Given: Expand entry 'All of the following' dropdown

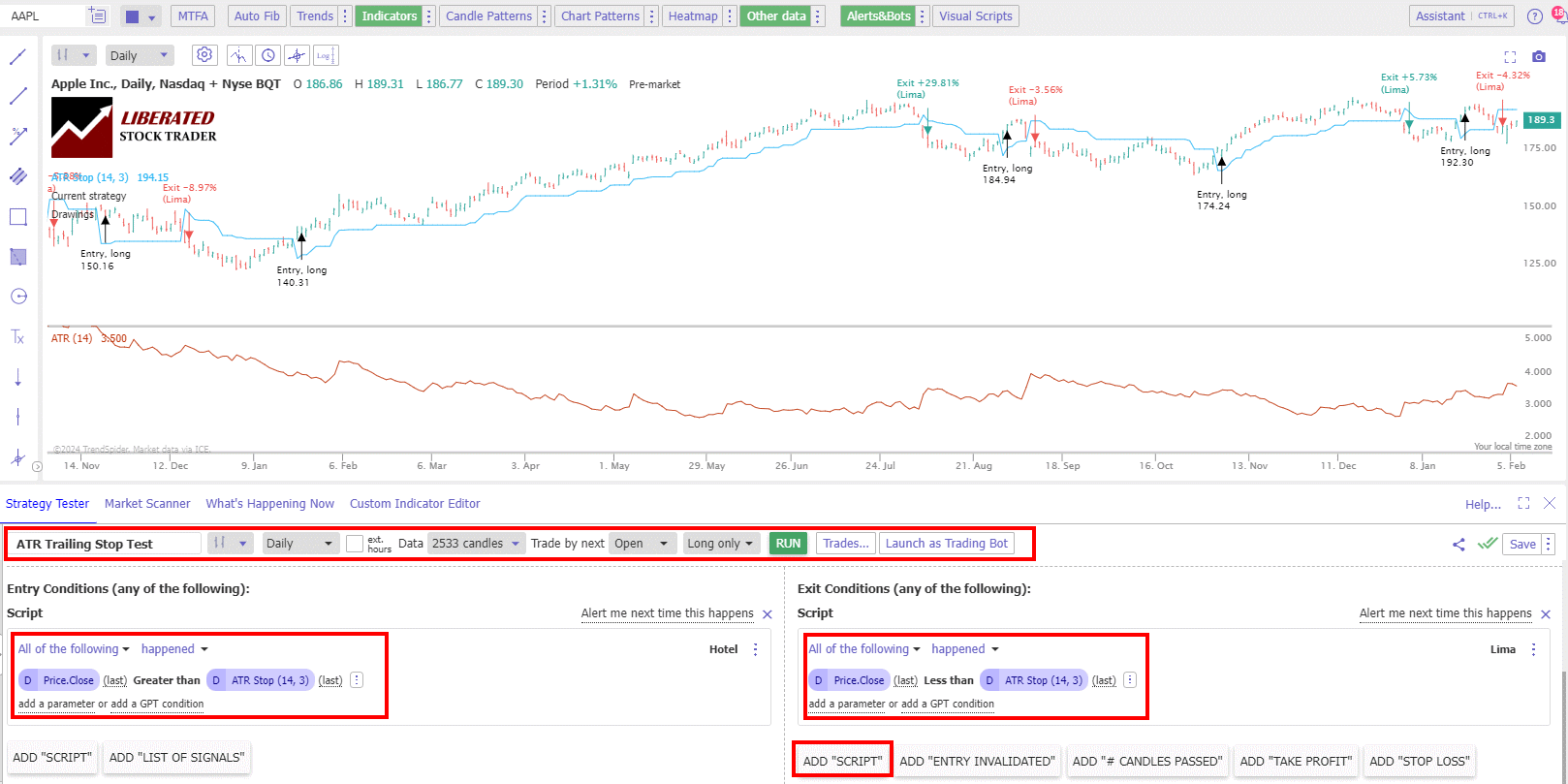Looking at the screenshot, I should tap(74, 649).
